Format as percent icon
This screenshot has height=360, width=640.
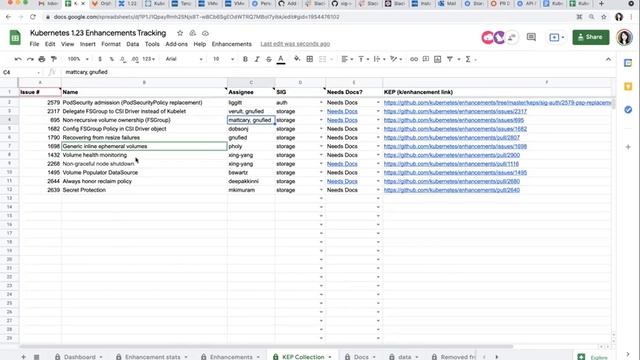[111, 59]
